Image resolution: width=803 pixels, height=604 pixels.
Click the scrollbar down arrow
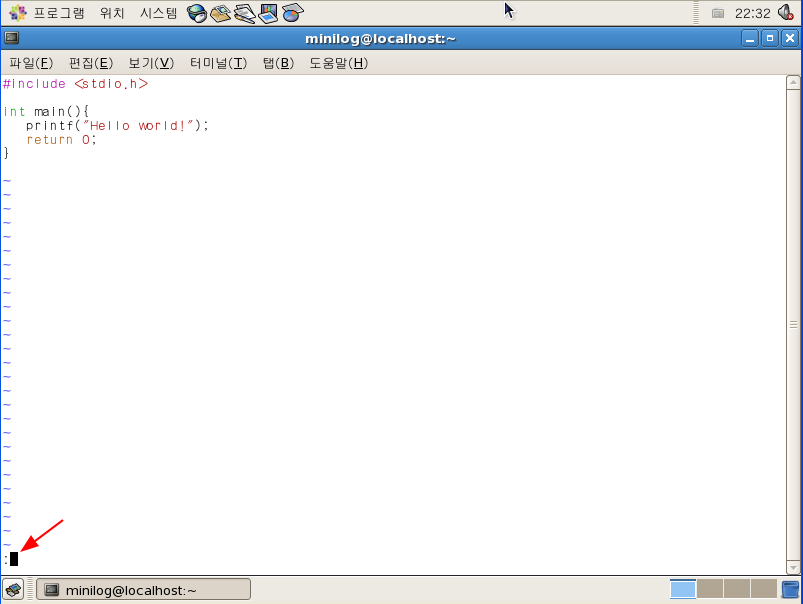pyautogui.click(x=793, y=567)
